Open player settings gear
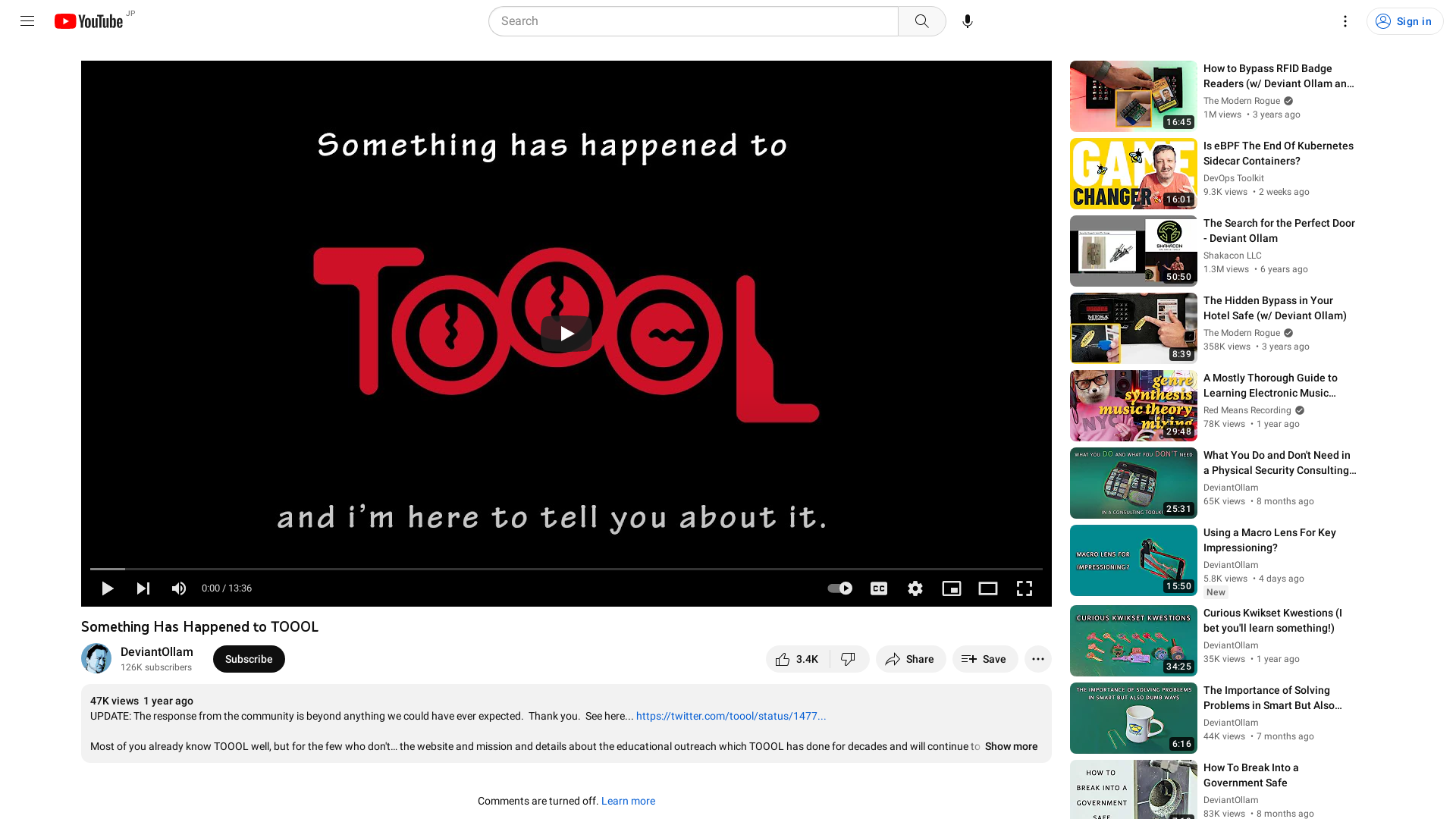Viewport: 1456px width, 819px height. tap(915, 588)
